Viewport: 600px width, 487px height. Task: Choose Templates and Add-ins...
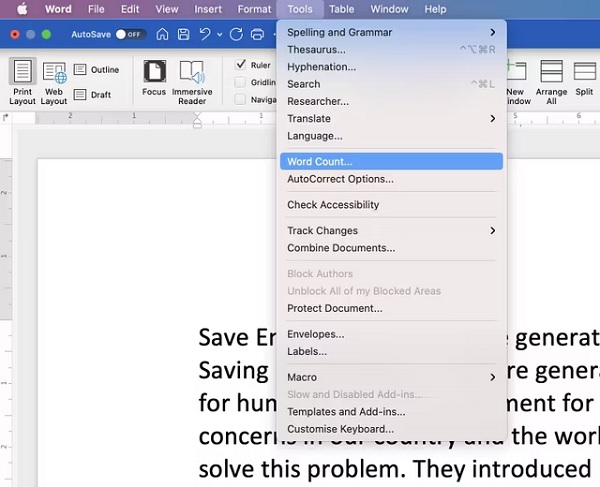[x=391, y=412]
